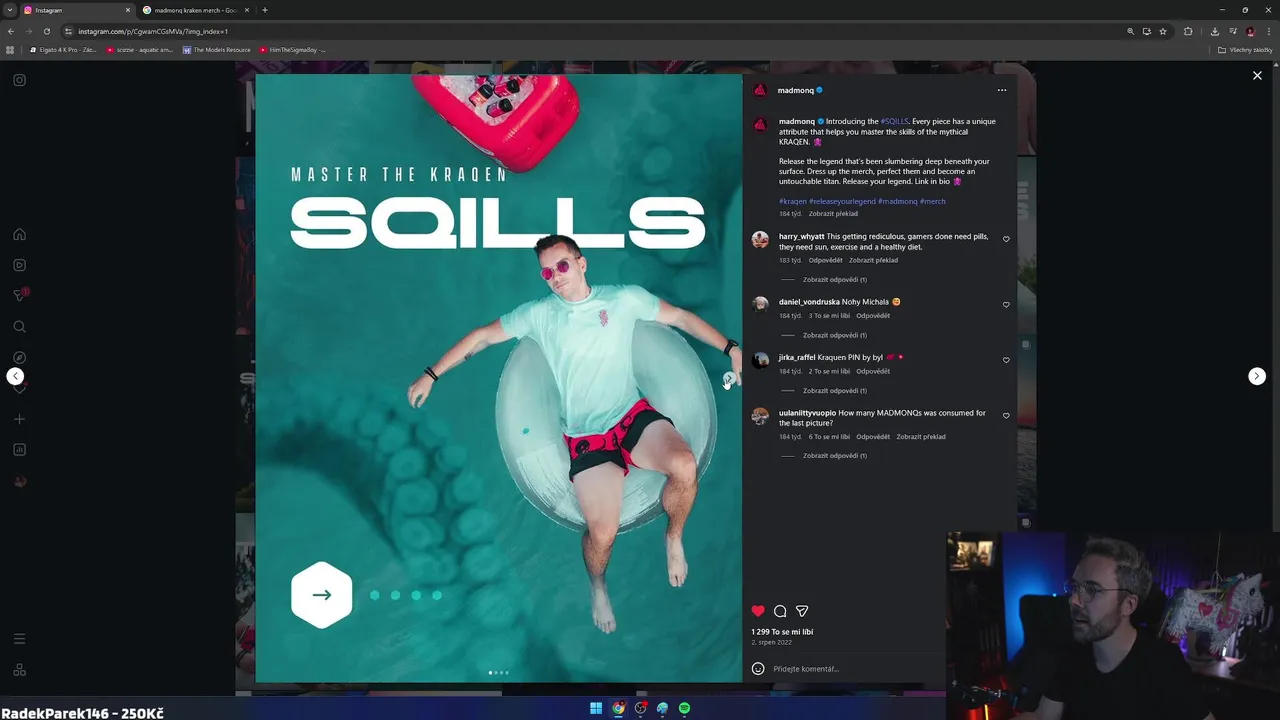Screen dimensions: 1280x720
Task: Open the Elgato 4K Pro bookmark
Action: point(63,49)
